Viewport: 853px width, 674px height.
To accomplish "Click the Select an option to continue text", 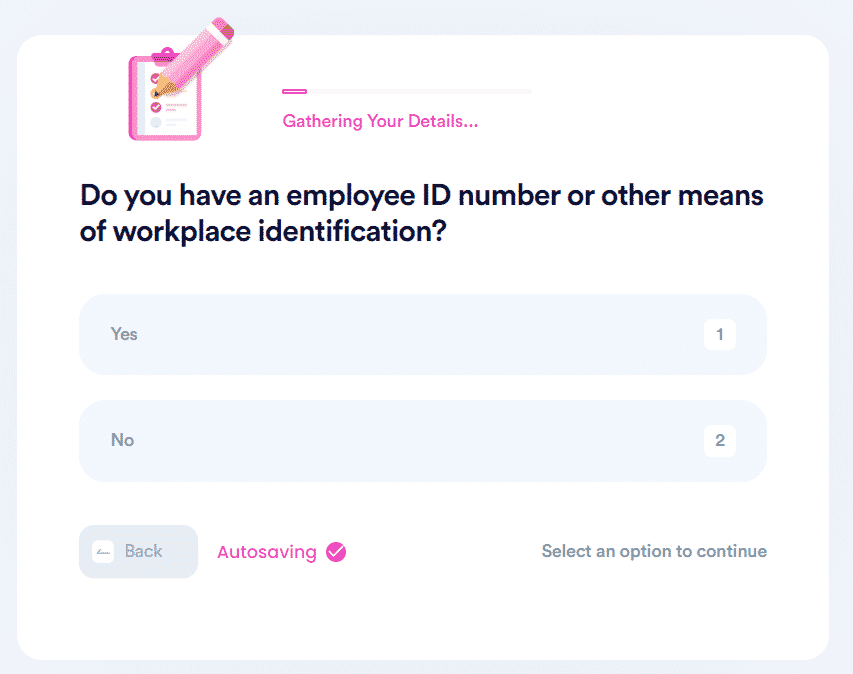I will pos(654,551).
